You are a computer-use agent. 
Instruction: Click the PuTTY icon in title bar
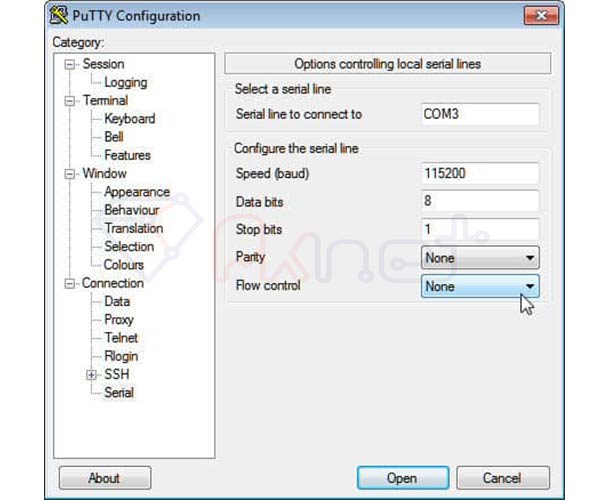pyautogui.click(x=59, y=16)
